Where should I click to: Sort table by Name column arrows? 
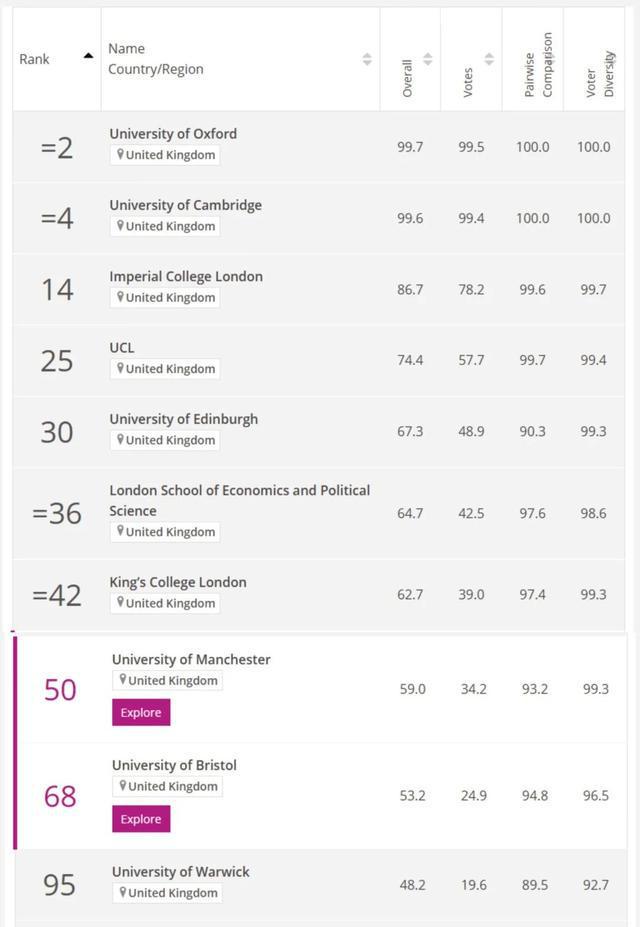pos(367,59)
